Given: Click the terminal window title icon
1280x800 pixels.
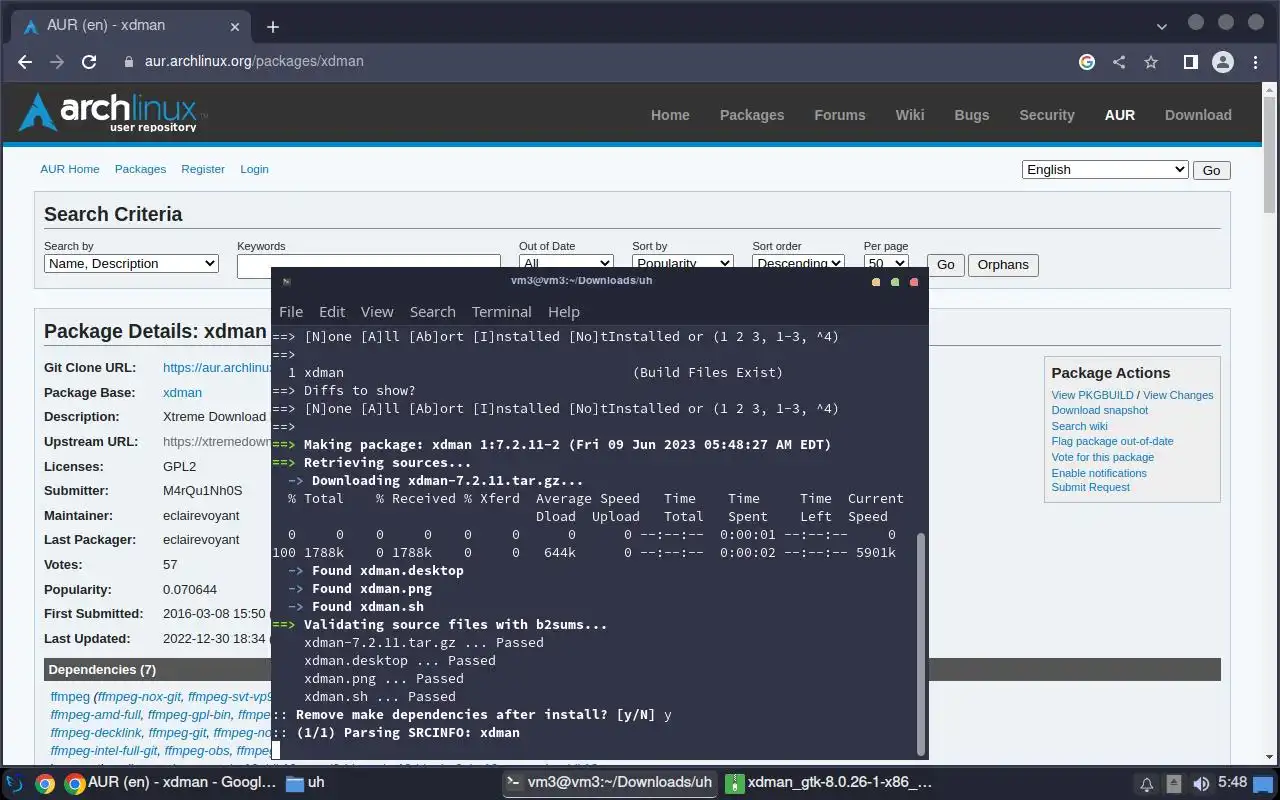Looking at the screenshot, I should tap(286, 282).
